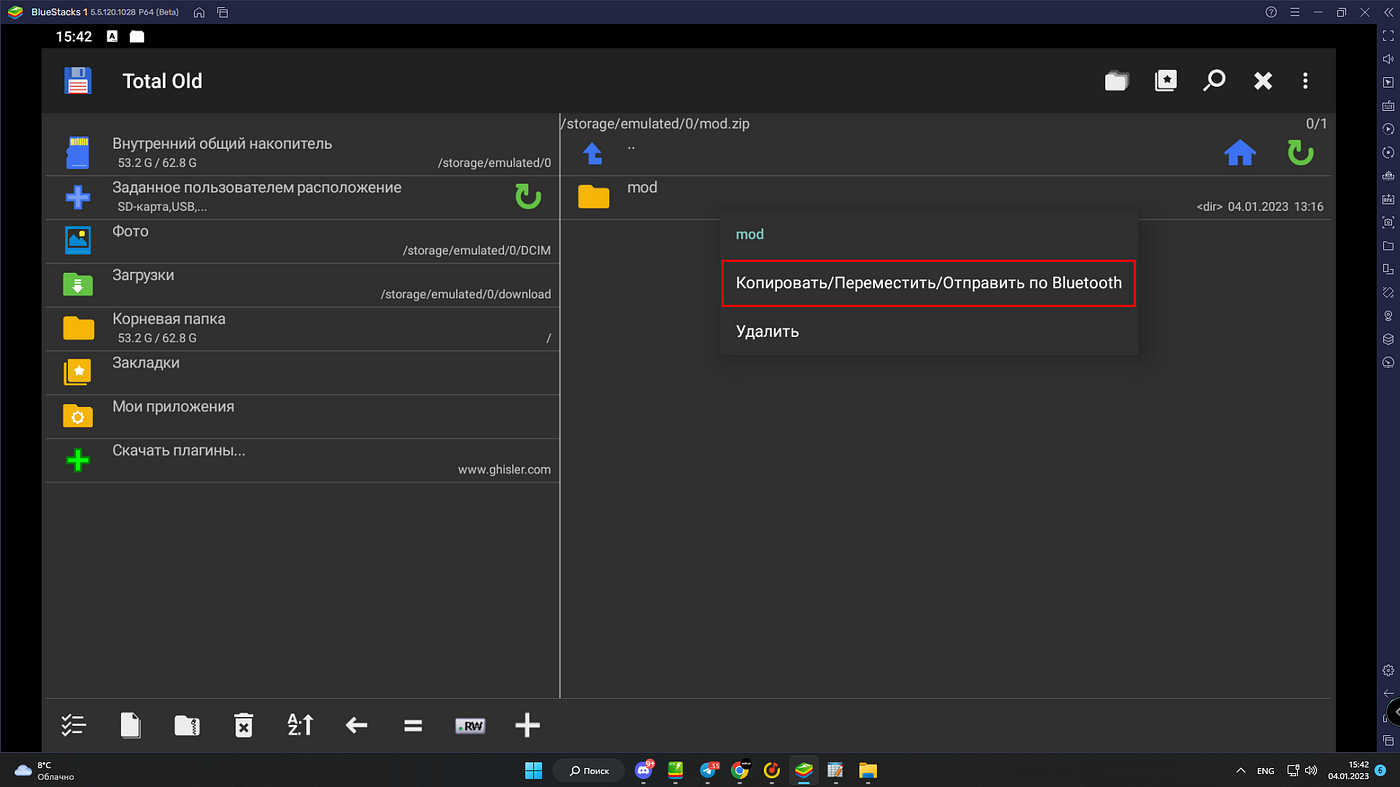The image size is (1400, 787).
Task: Open BlueStacks home button in title bar
Action: (199, 13)
